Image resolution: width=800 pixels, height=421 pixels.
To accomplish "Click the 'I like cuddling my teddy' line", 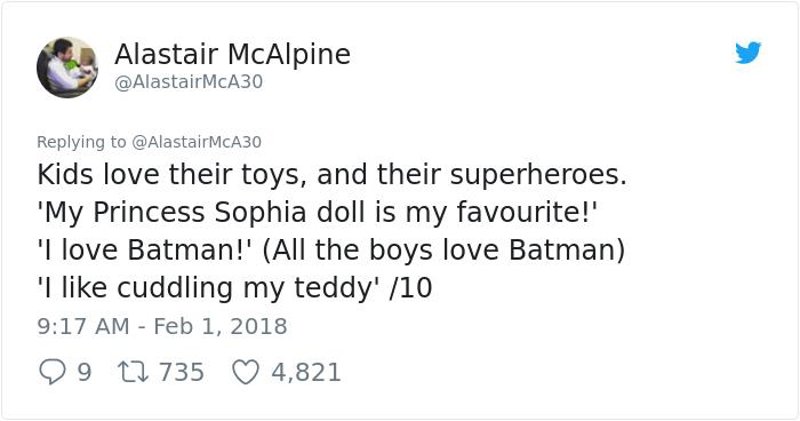I will (x=208, y=288).
